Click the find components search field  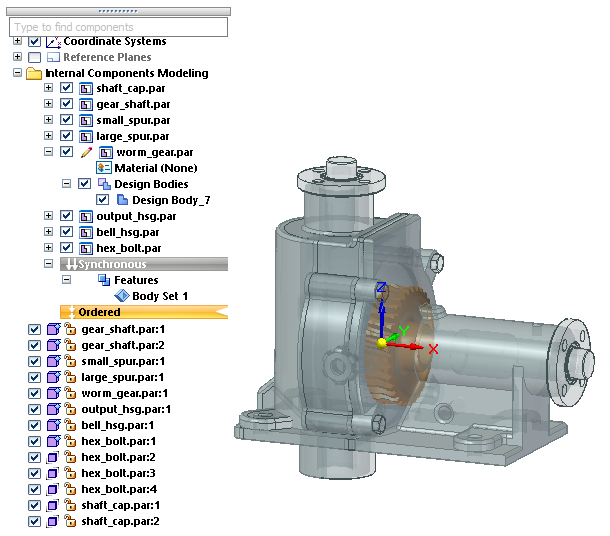[x=118, y=27]
